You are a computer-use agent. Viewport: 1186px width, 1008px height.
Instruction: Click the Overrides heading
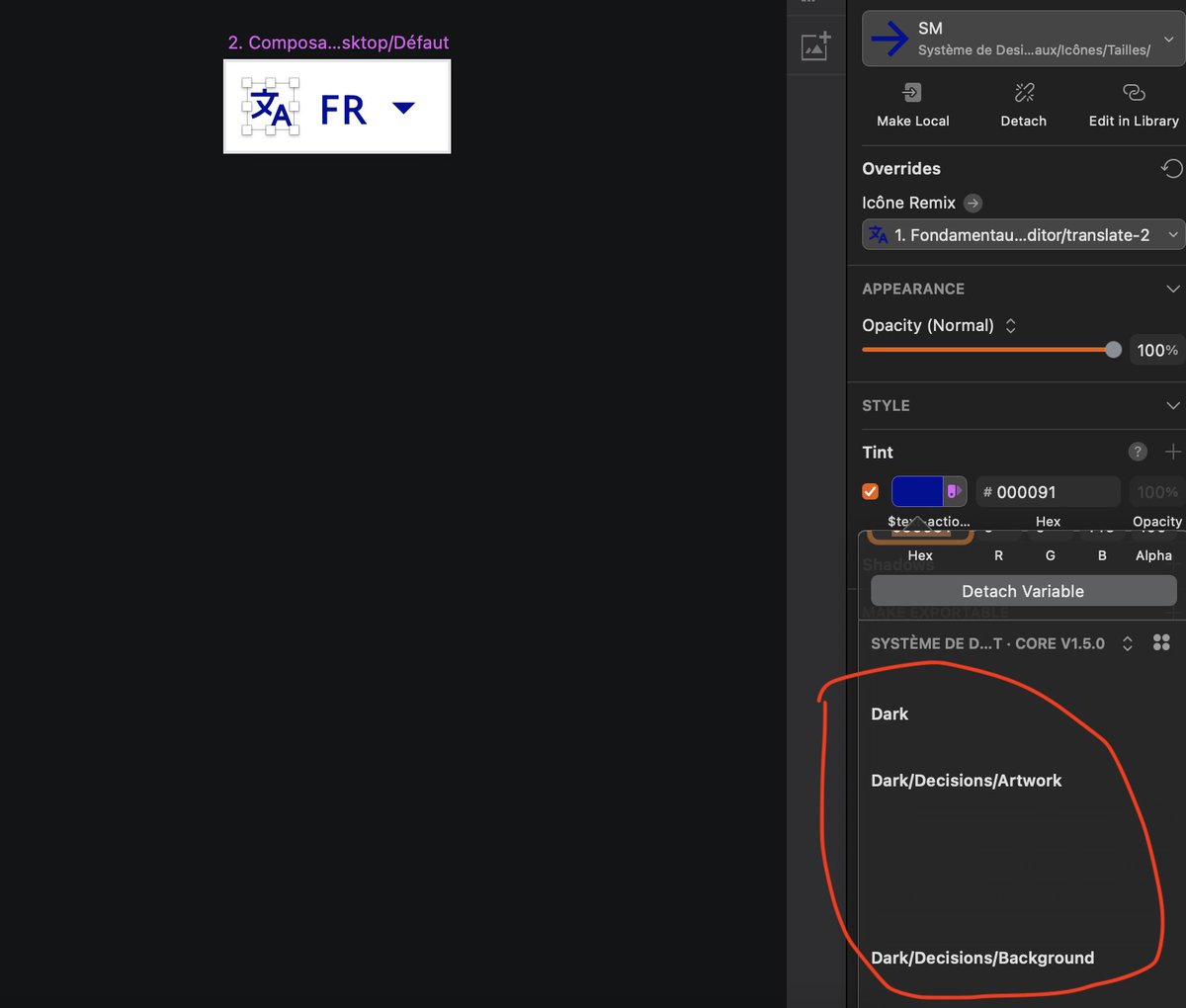click(x=901, y=168)
